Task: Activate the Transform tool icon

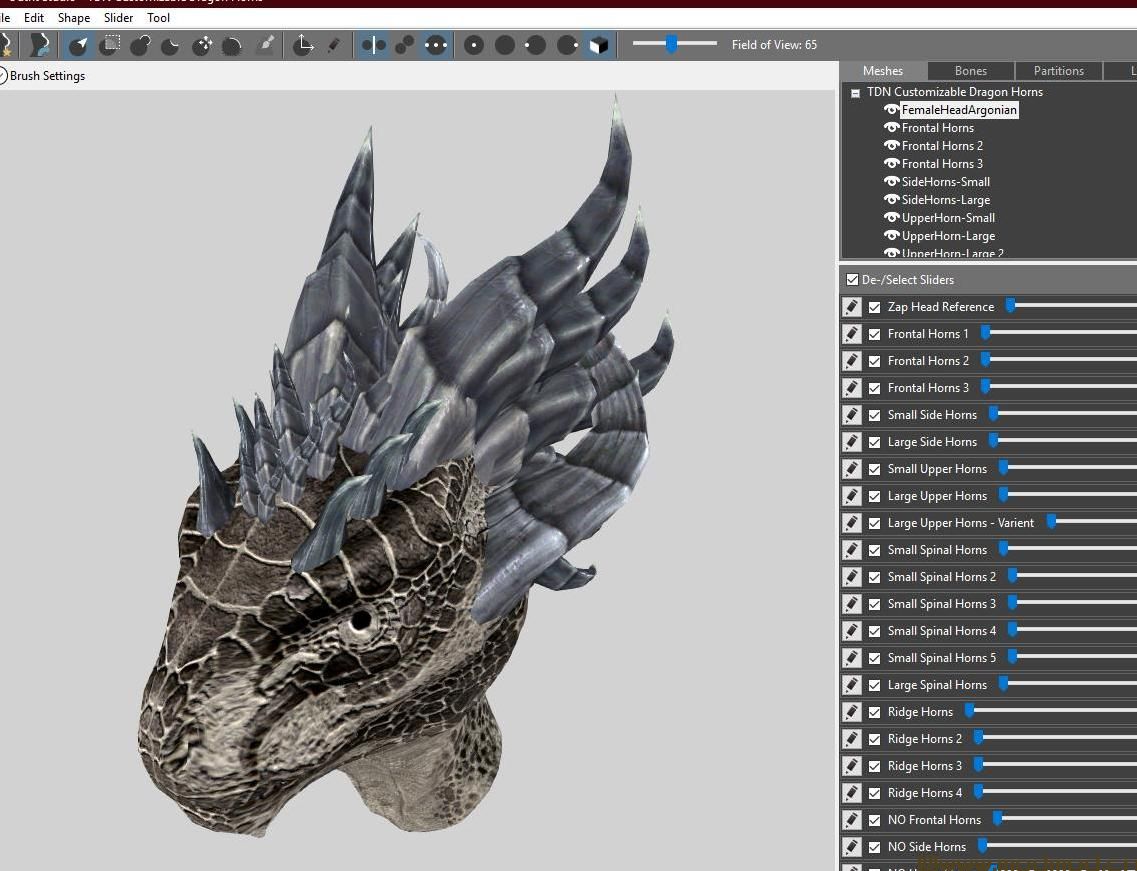Action: click(x=304, y=45)
